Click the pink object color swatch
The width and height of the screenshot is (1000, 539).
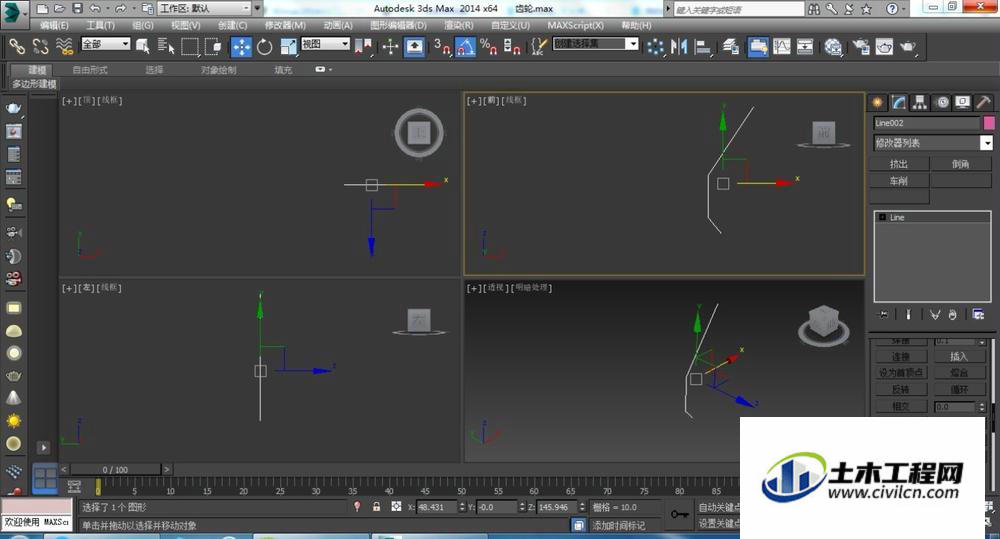[x=989, y=122]
